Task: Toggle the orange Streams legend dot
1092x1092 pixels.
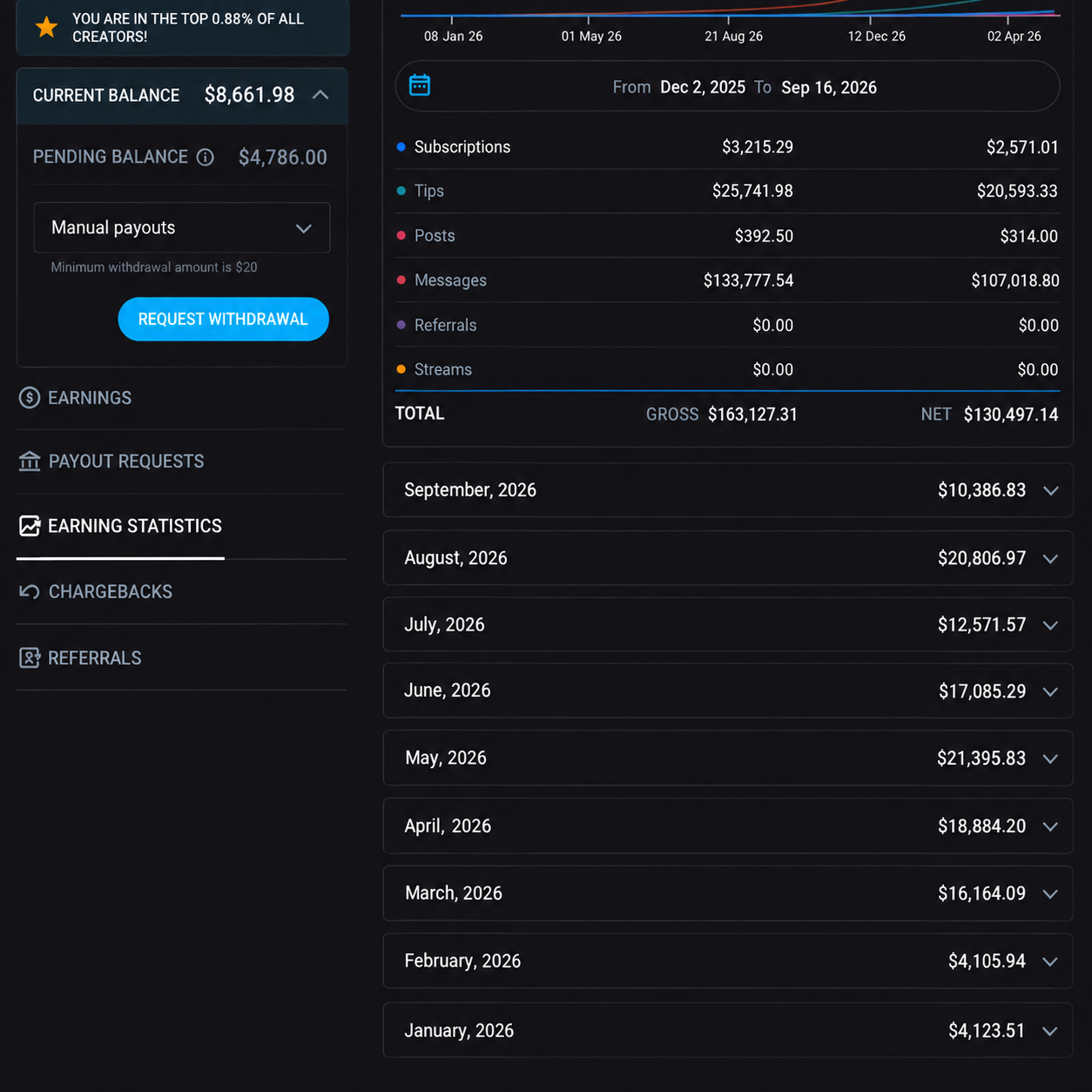Action: tap(401, 369)
